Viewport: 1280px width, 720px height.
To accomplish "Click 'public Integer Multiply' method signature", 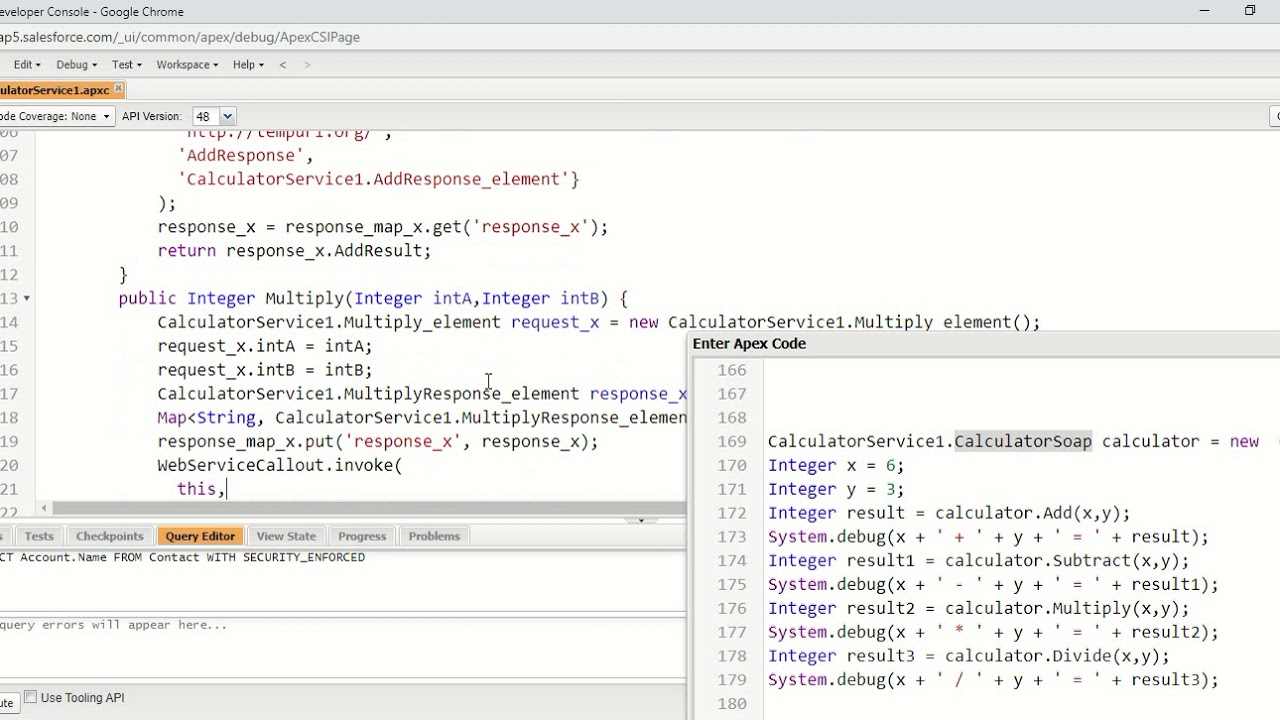I will 231,298.
